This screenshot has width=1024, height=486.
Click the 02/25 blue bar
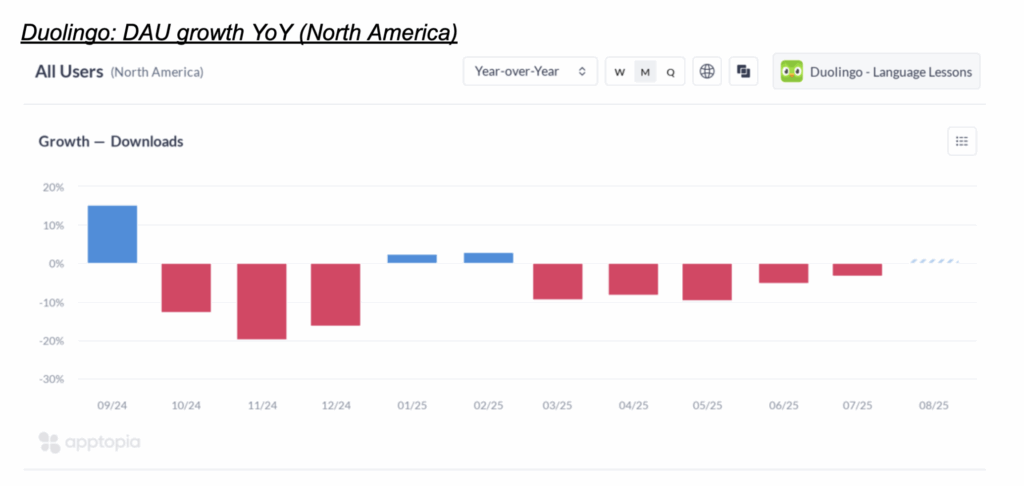488,258
